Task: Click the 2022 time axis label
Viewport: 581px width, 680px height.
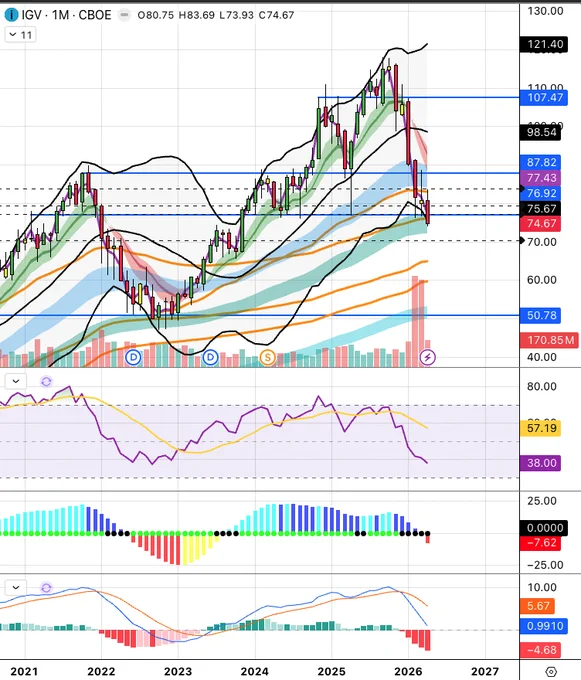Action: pyautogui.click(x=101, y=671)
